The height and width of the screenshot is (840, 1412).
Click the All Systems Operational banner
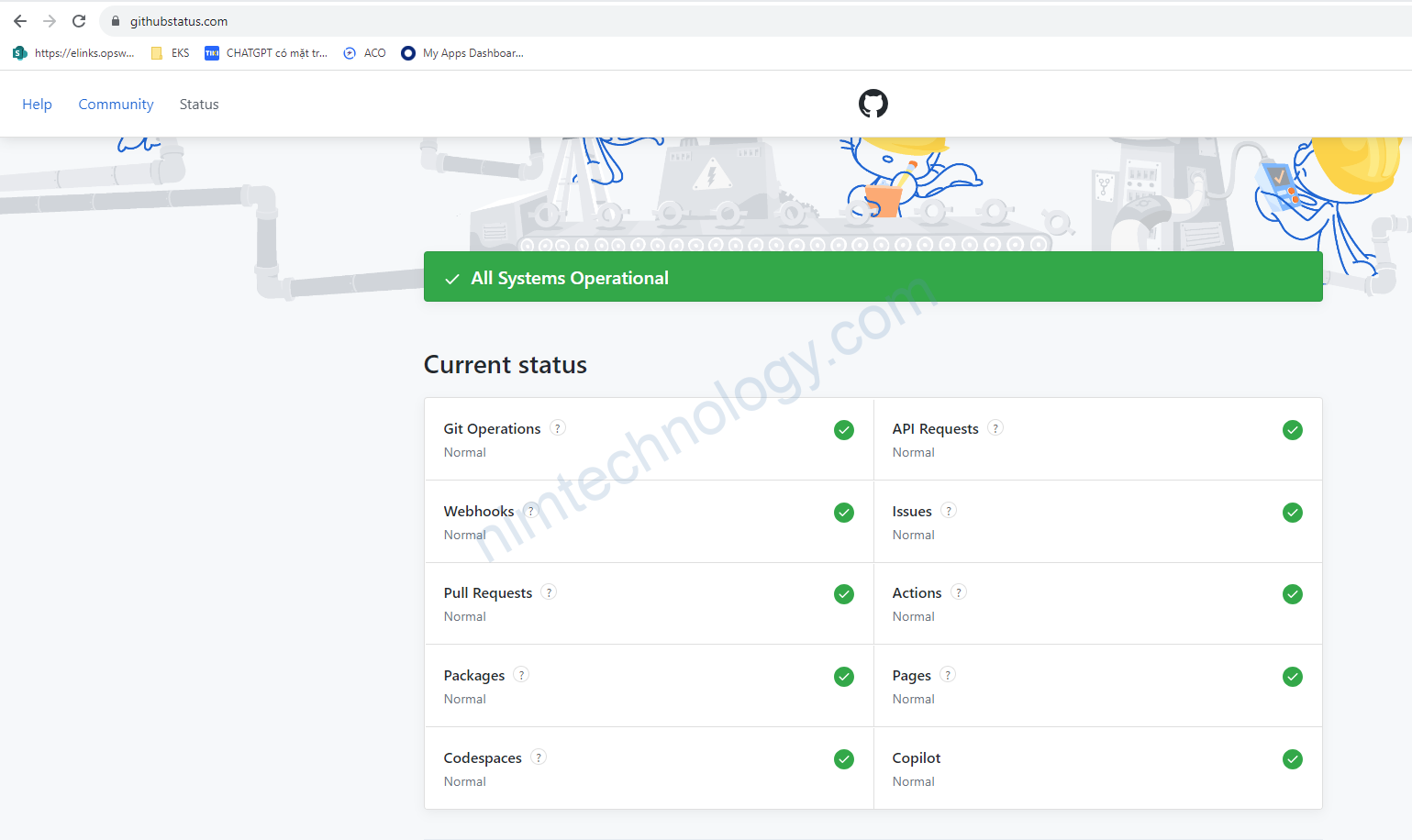coord(873,277)
